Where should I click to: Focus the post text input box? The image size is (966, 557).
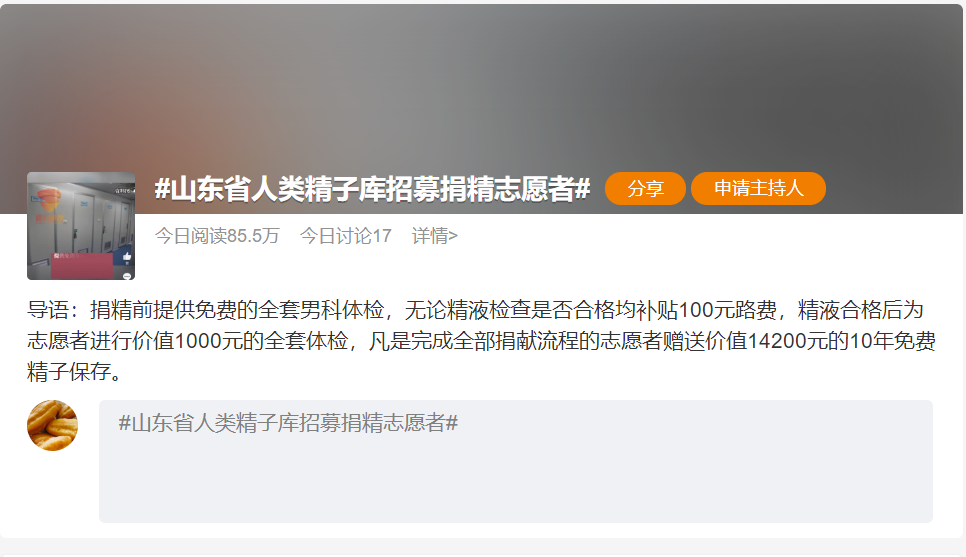click(x=516, y=461)
